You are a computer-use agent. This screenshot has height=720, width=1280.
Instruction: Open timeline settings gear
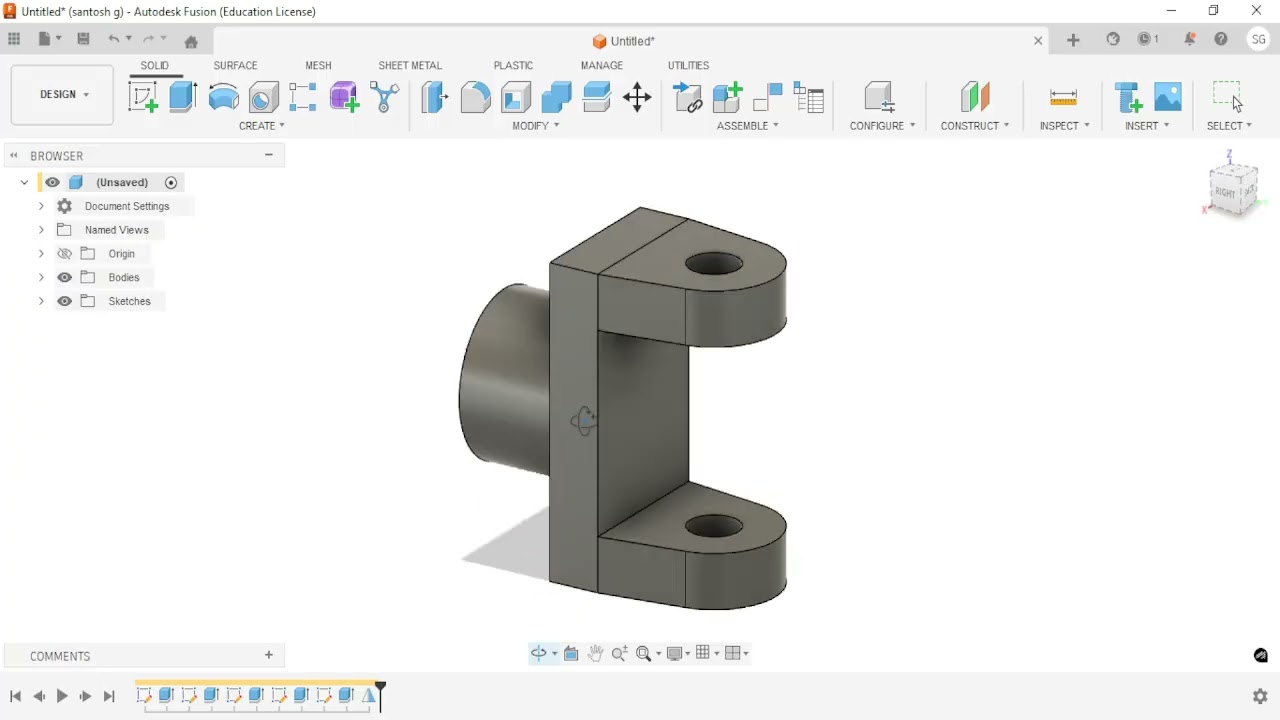(1260, 696)
